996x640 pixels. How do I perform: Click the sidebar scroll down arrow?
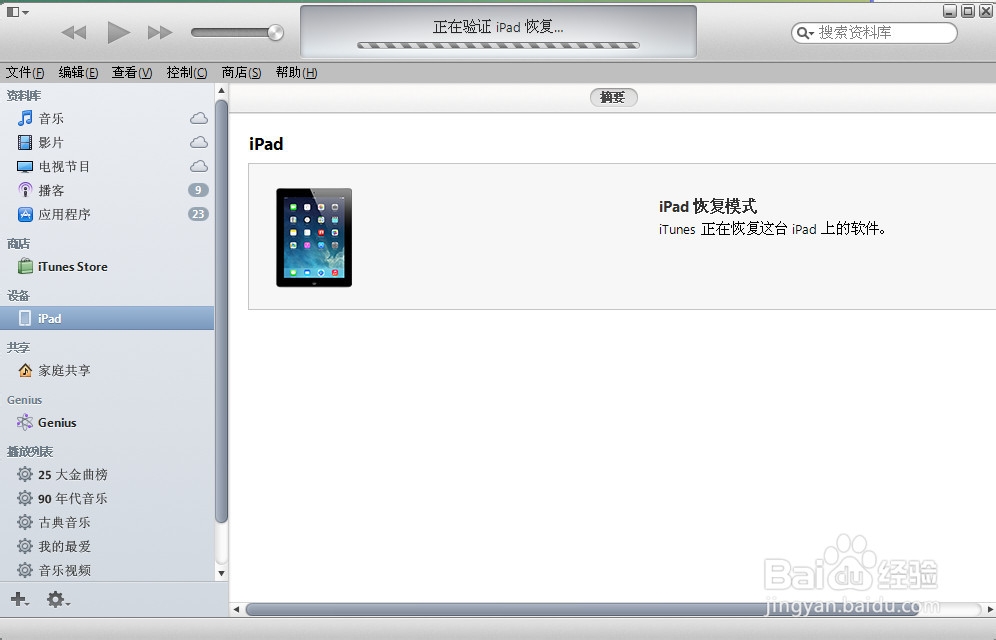click(221, 573)
